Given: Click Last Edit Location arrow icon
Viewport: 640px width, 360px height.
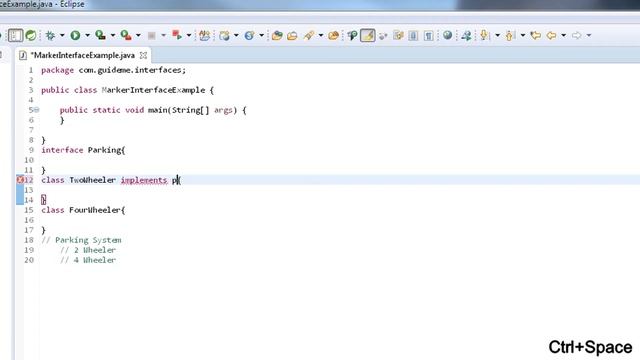Looking at the screenshot, I should tap(536, 36).
